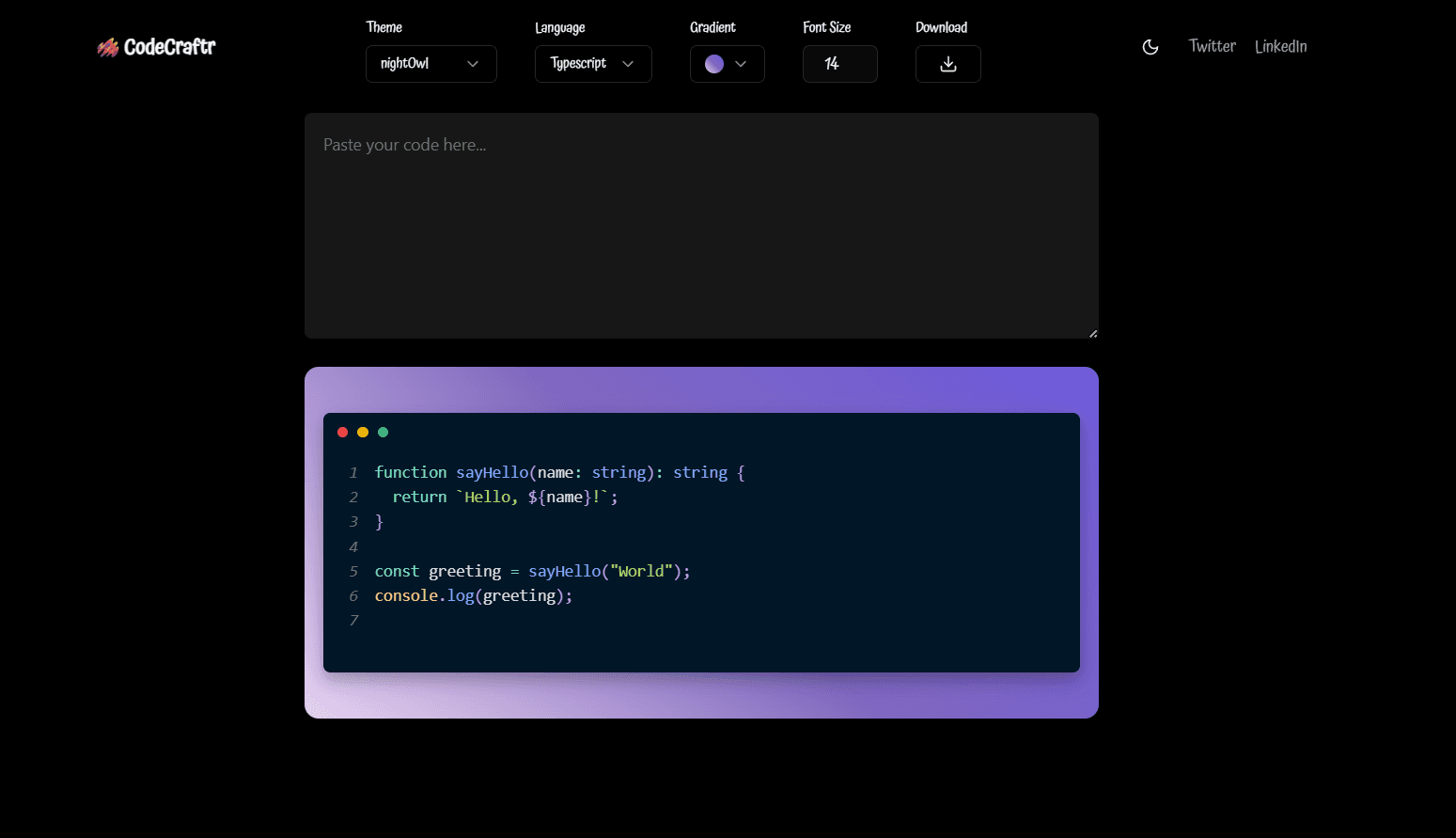The width and height of the screenshot is (1456, 838).
Task: Click the Font Size input field
Action: [x=840, y=64]
